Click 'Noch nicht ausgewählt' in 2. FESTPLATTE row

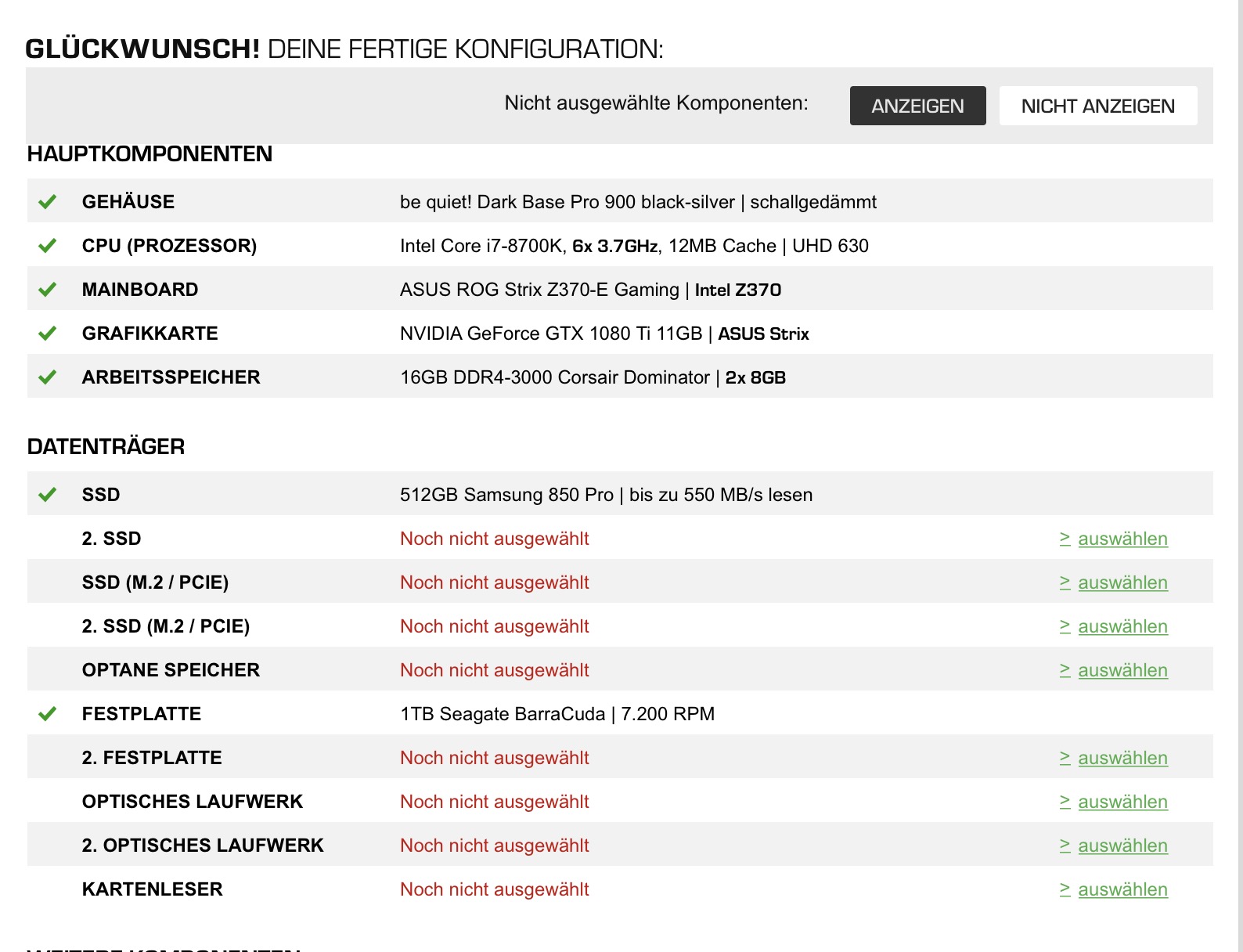pos(495,758)
